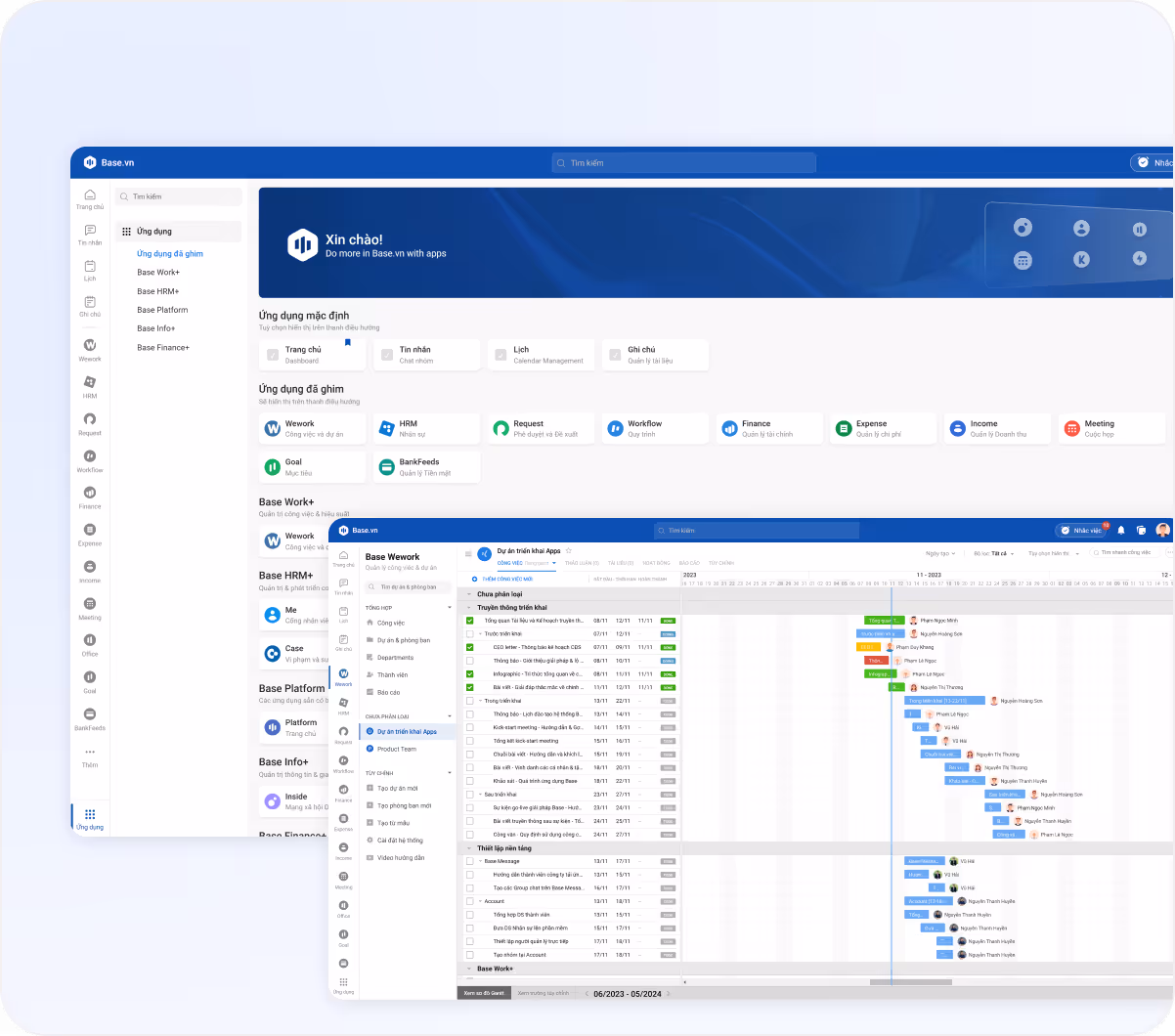Click Trong triển khai [13-22/11] Gantt bar
Image resolution: width=1175 pixels, height=1036 pixels.
pyautogui.click(x=945, y=701)
